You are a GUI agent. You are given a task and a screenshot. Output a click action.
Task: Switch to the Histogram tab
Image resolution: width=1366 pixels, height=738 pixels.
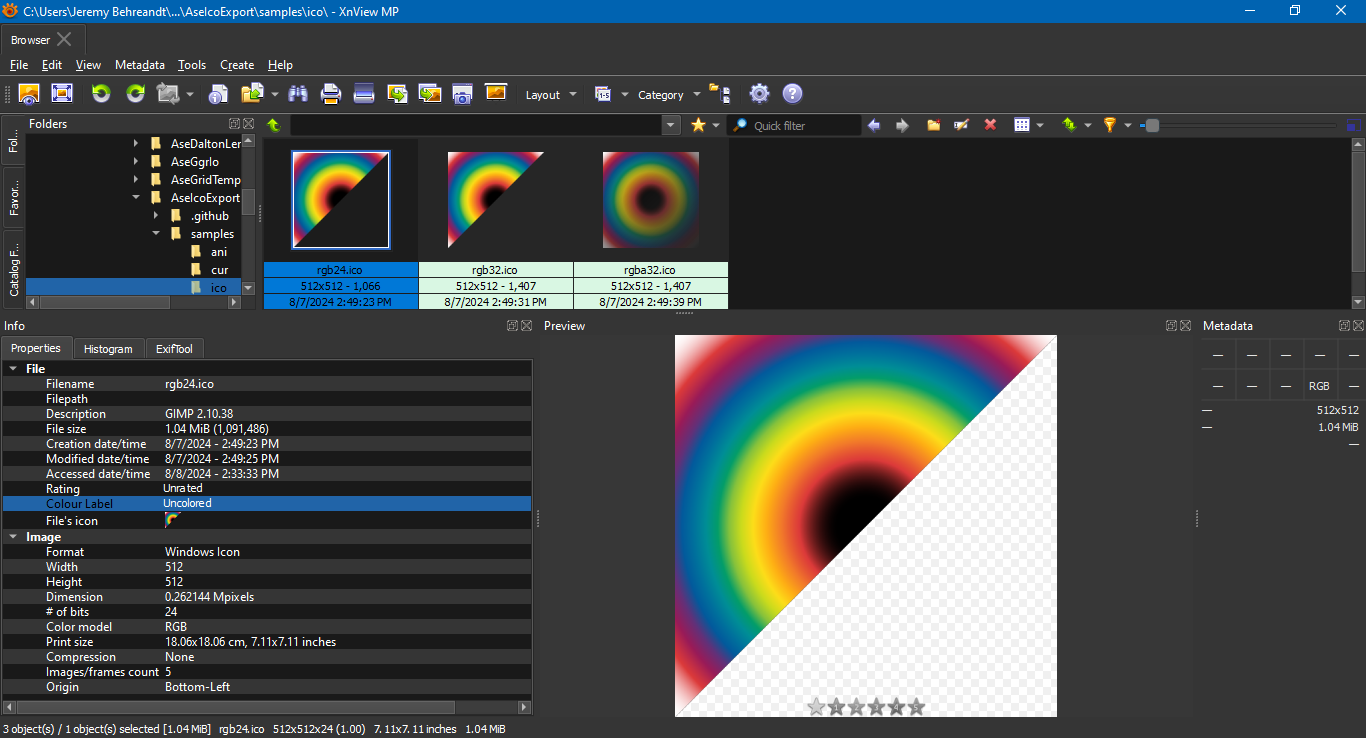tap(108, 349)
